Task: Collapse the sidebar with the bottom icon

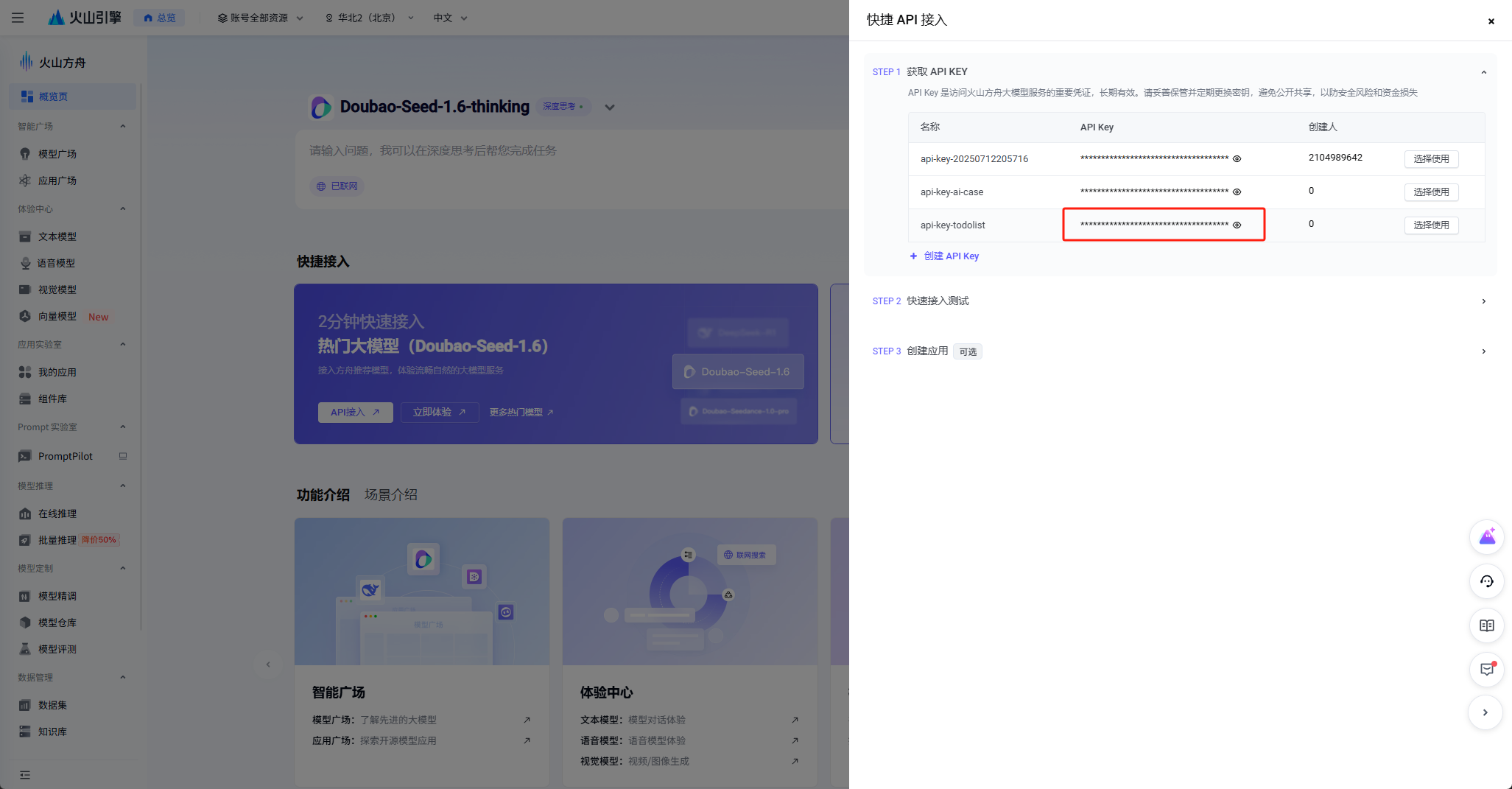Action: coord(25,775)
